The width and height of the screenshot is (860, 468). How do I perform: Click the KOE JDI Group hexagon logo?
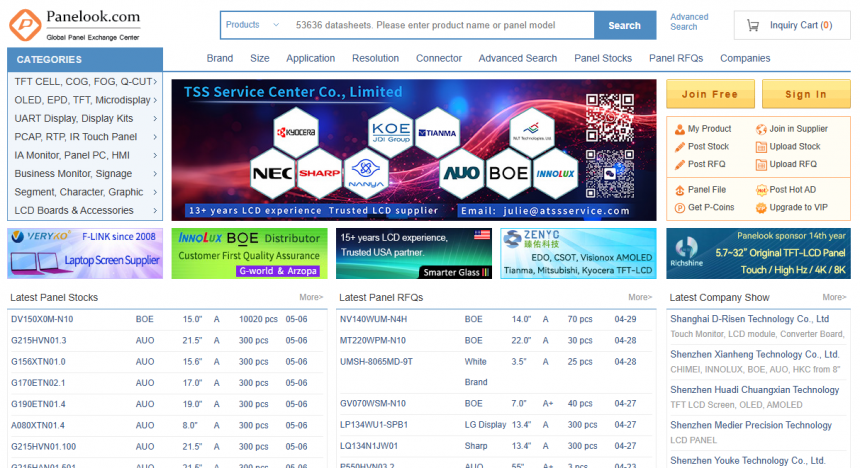pyautogui.click(x=391, y=132)
